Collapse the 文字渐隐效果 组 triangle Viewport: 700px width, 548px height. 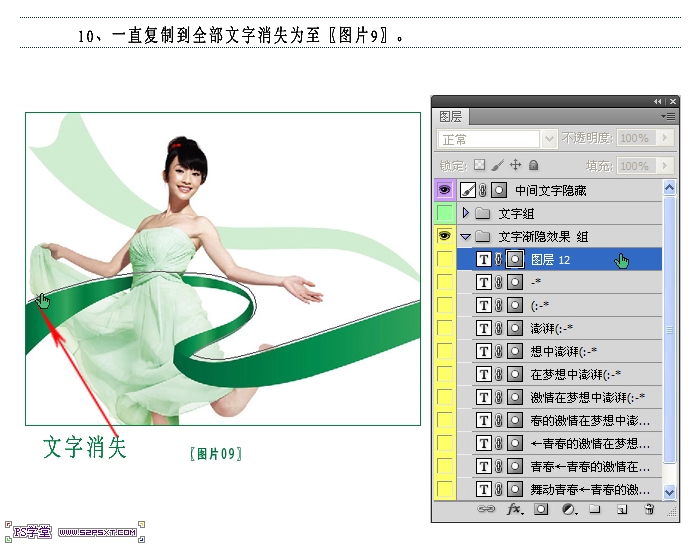tap(466, 237)
